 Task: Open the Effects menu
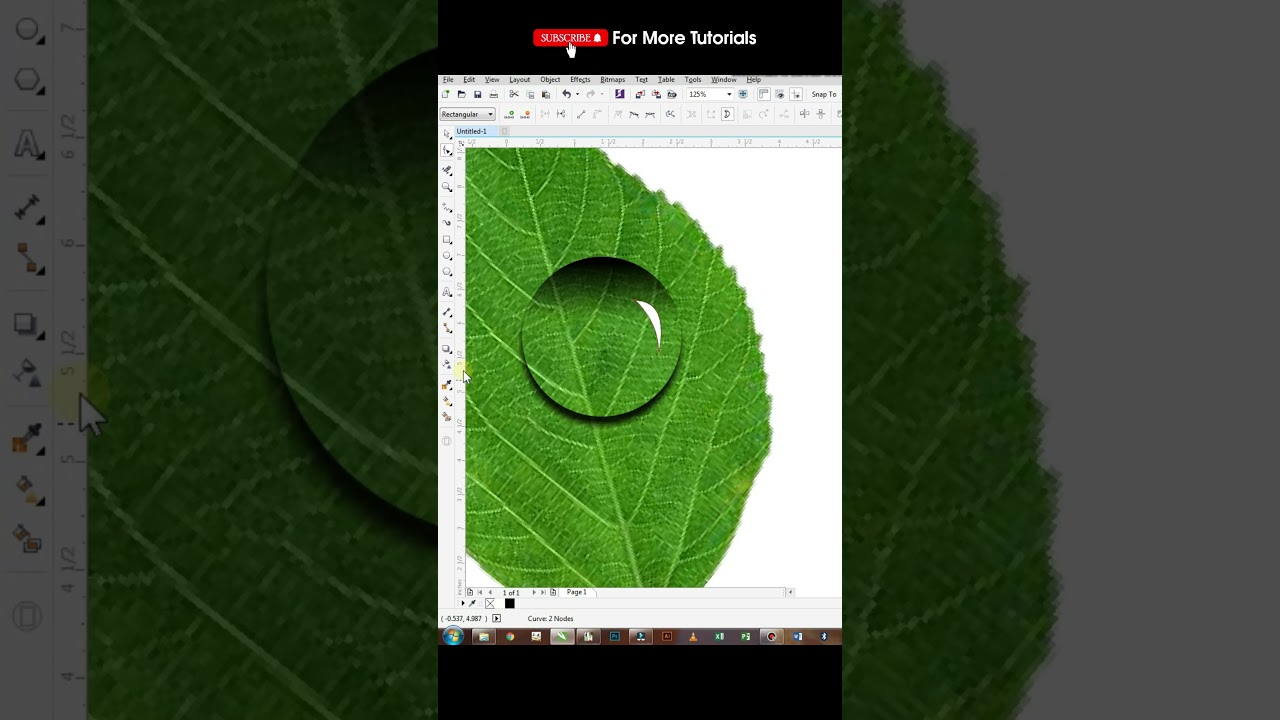click(x=580, y=80)
